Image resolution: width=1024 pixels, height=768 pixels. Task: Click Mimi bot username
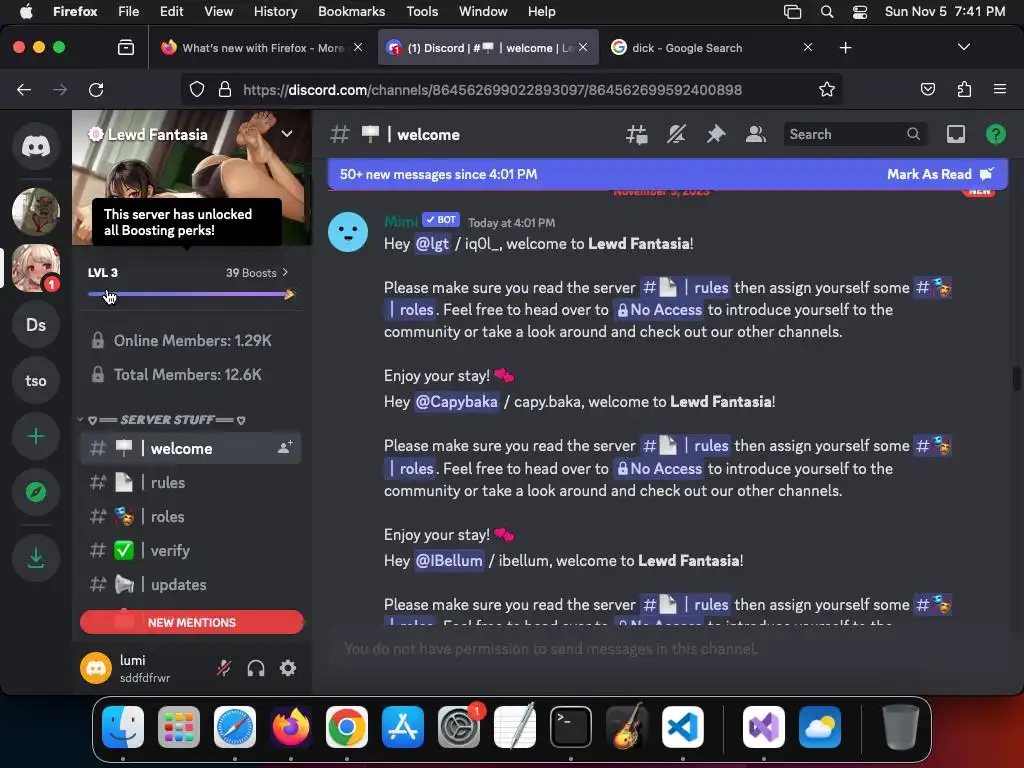point(400,221)
